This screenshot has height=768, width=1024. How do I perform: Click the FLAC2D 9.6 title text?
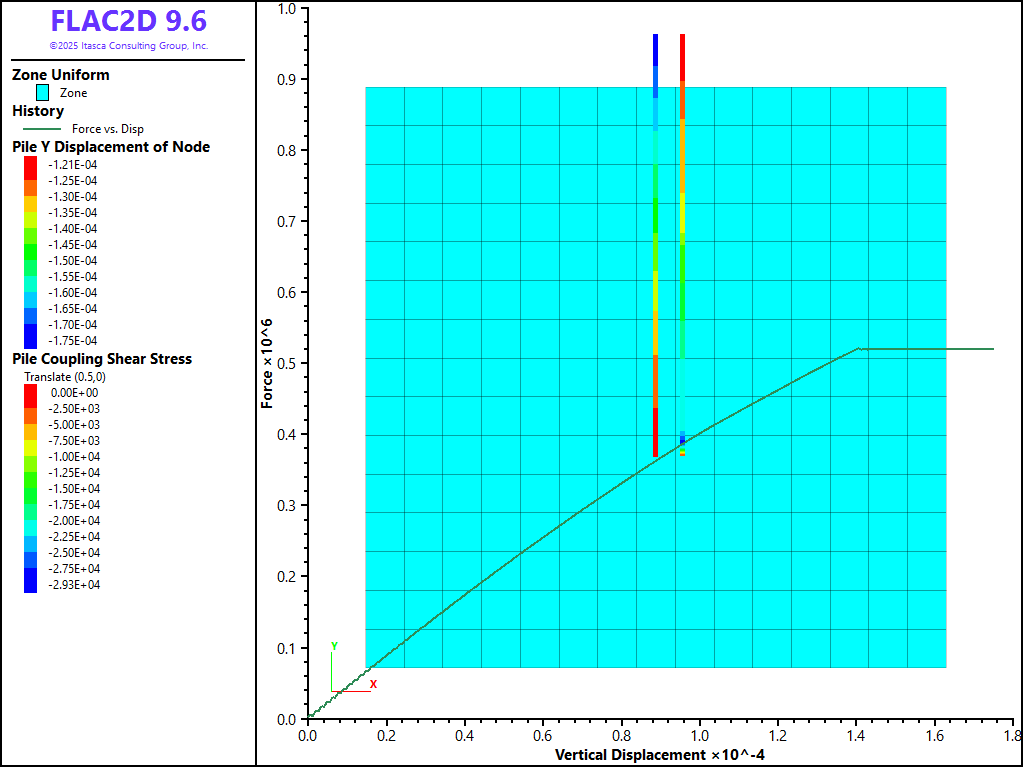click(128, 21)
